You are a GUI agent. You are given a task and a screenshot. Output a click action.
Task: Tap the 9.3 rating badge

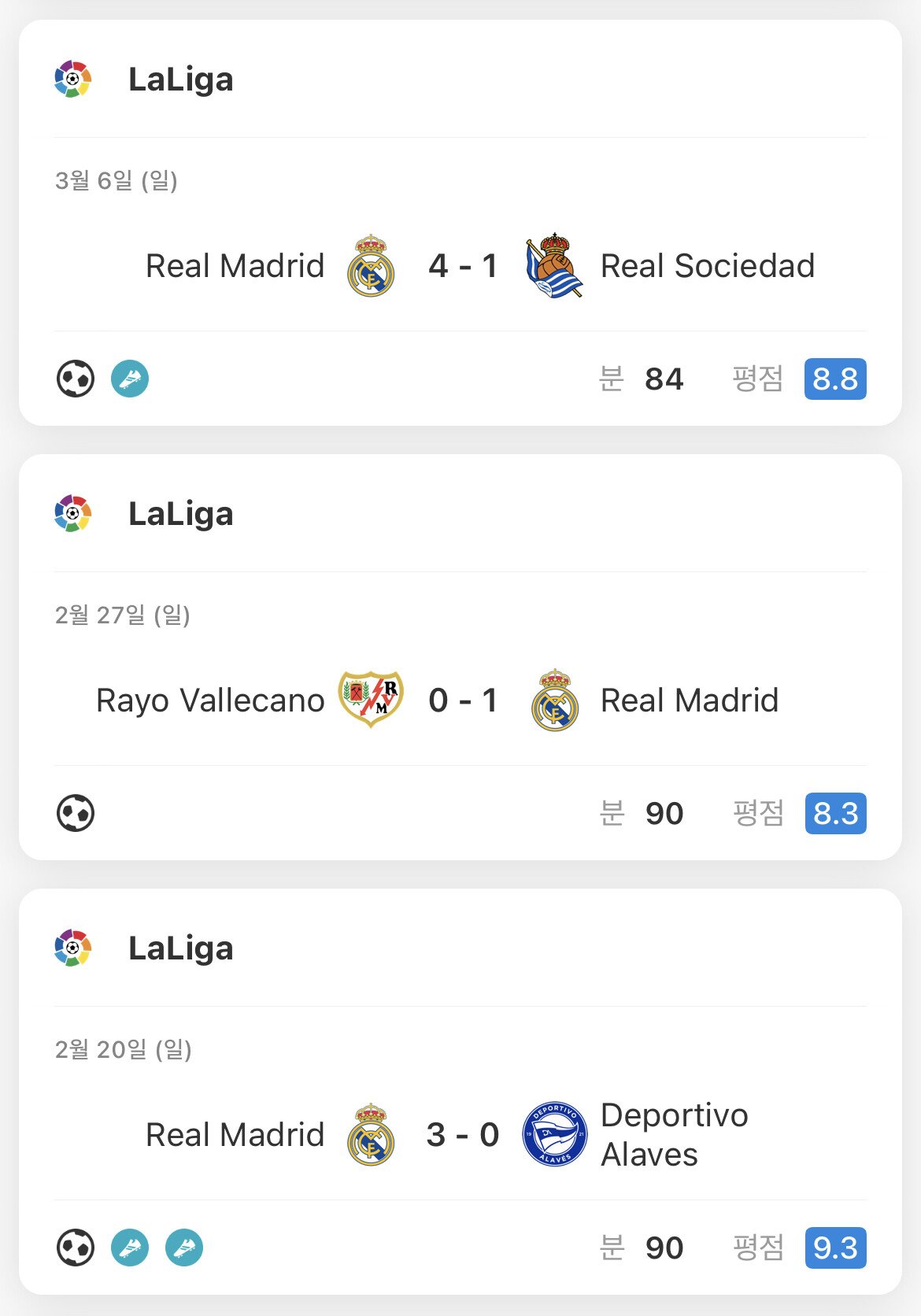pyautogui.click(x=835, y=1248)
